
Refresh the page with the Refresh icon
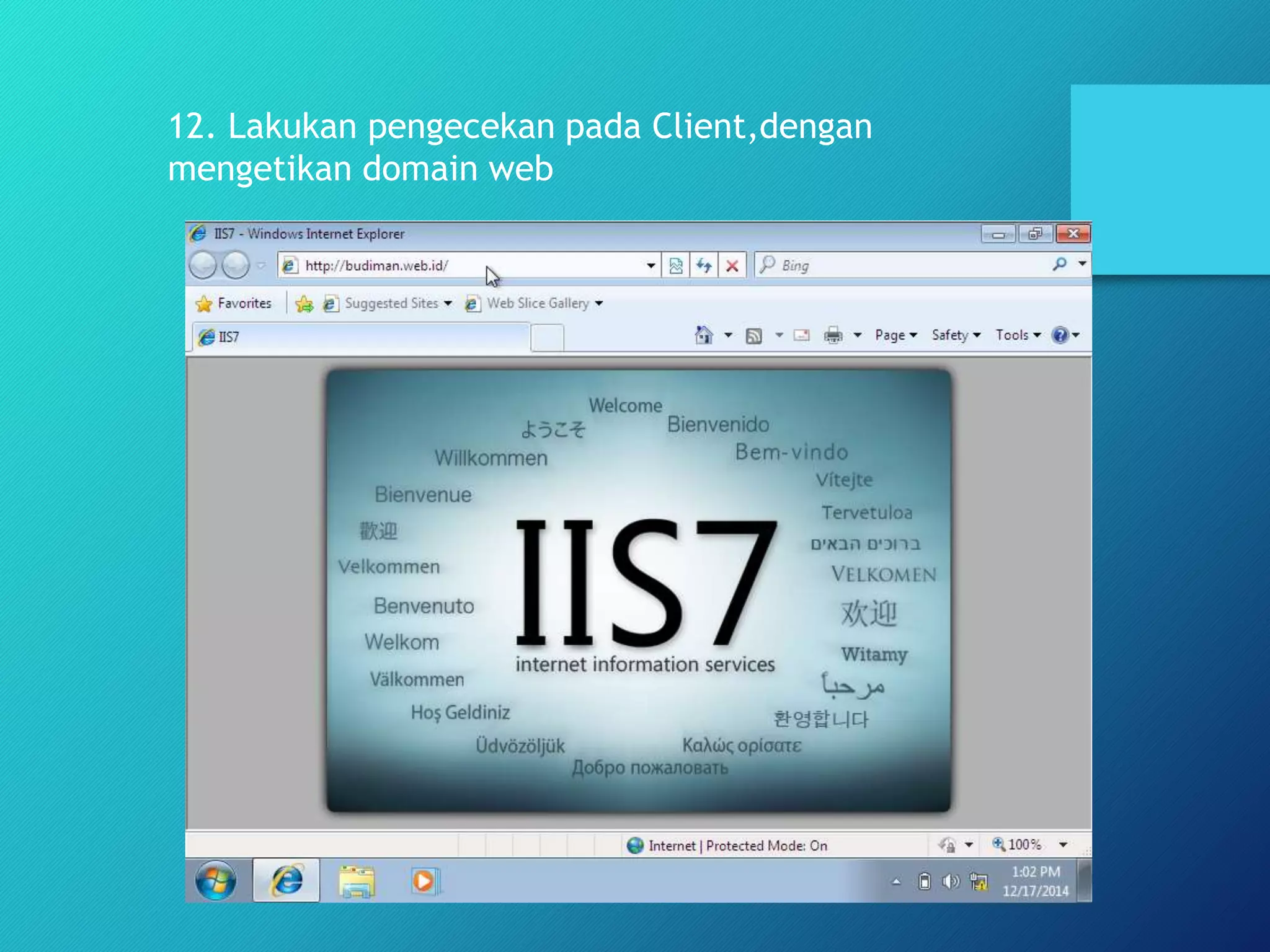click(704, 266)
